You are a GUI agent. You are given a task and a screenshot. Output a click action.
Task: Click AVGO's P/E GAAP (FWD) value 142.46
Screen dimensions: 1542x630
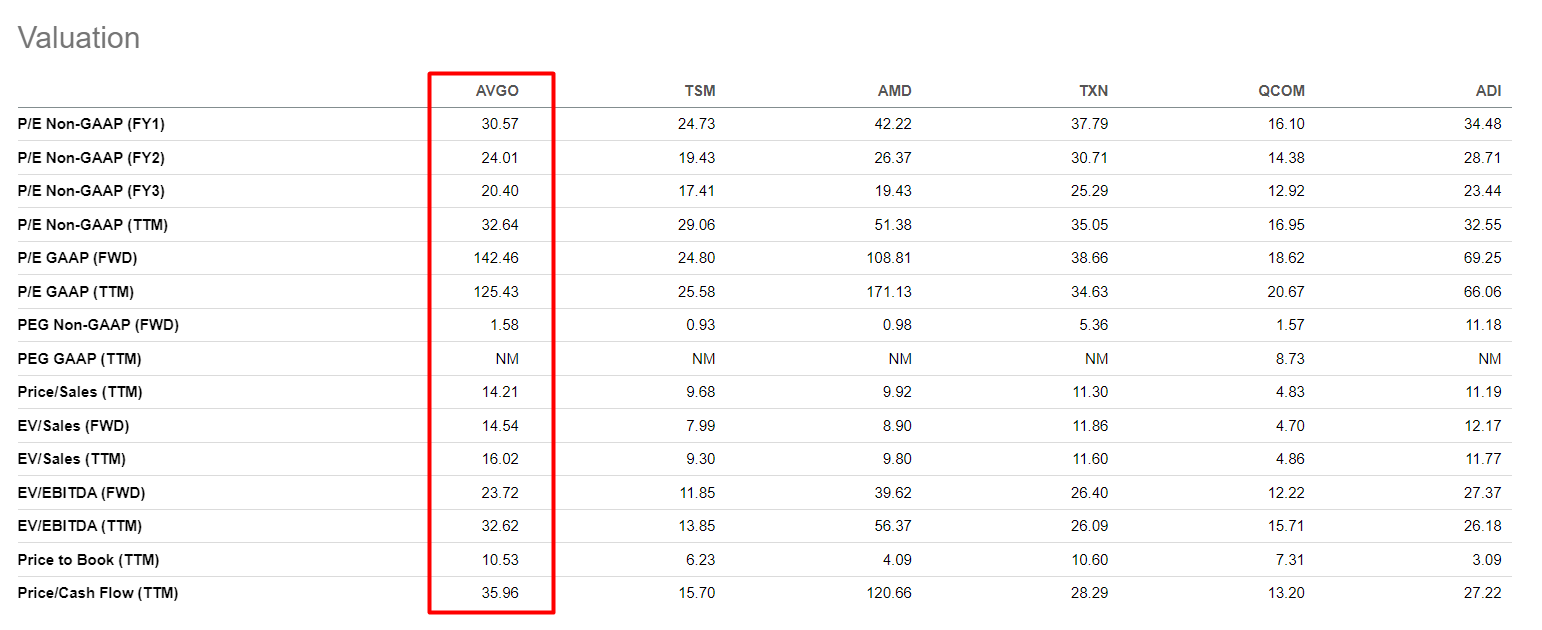(x=496, y=258)
